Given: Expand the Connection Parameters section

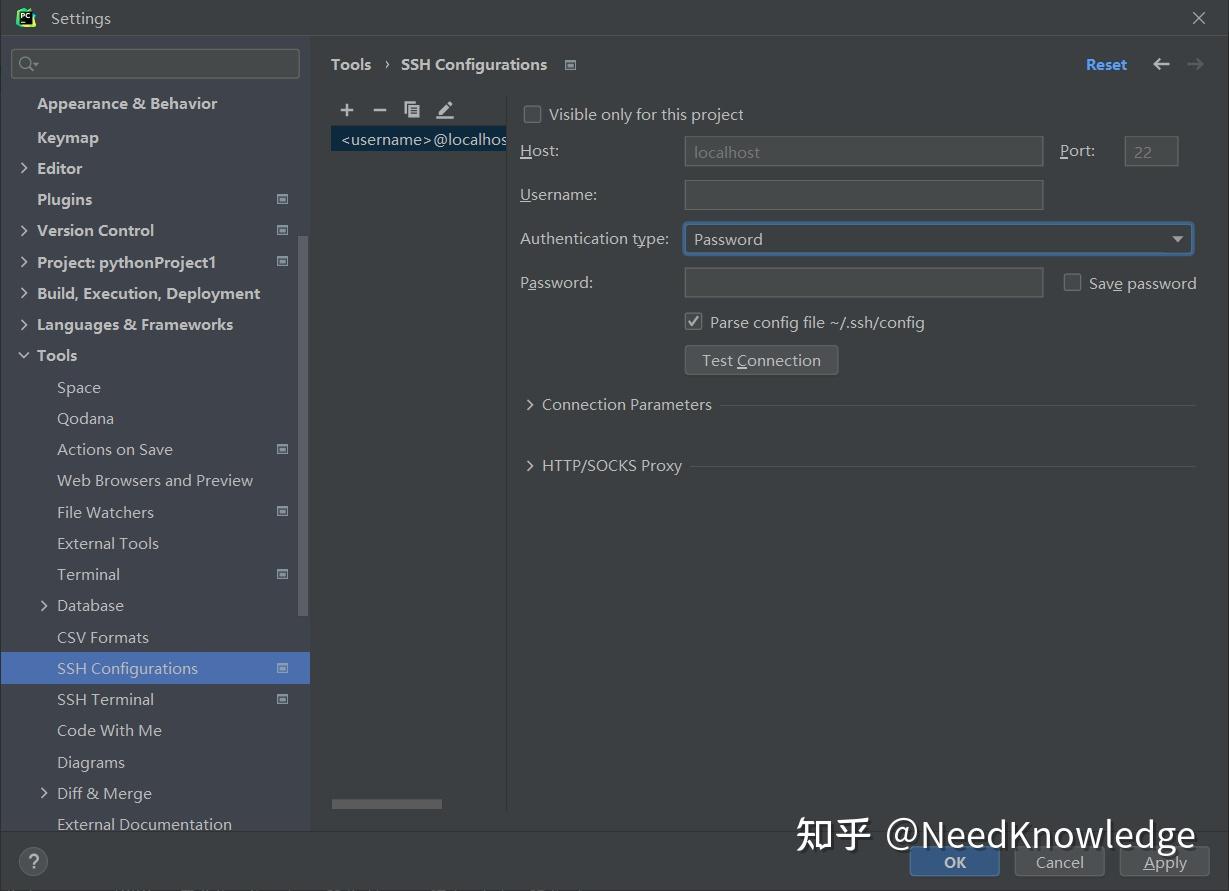Looking at the screenshot, I should pyautogui.click(x=530, y=405).
